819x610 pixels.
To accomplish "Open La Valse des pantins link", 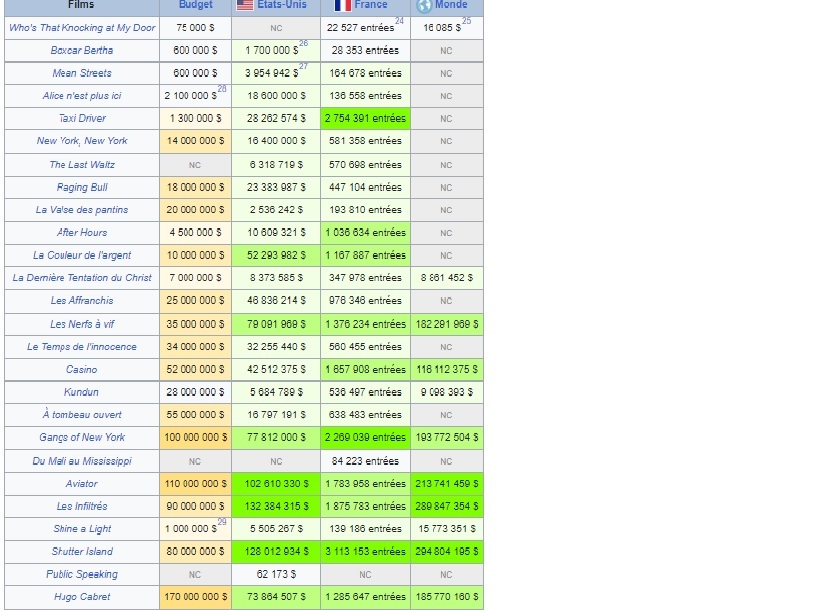I will [82, 209].
